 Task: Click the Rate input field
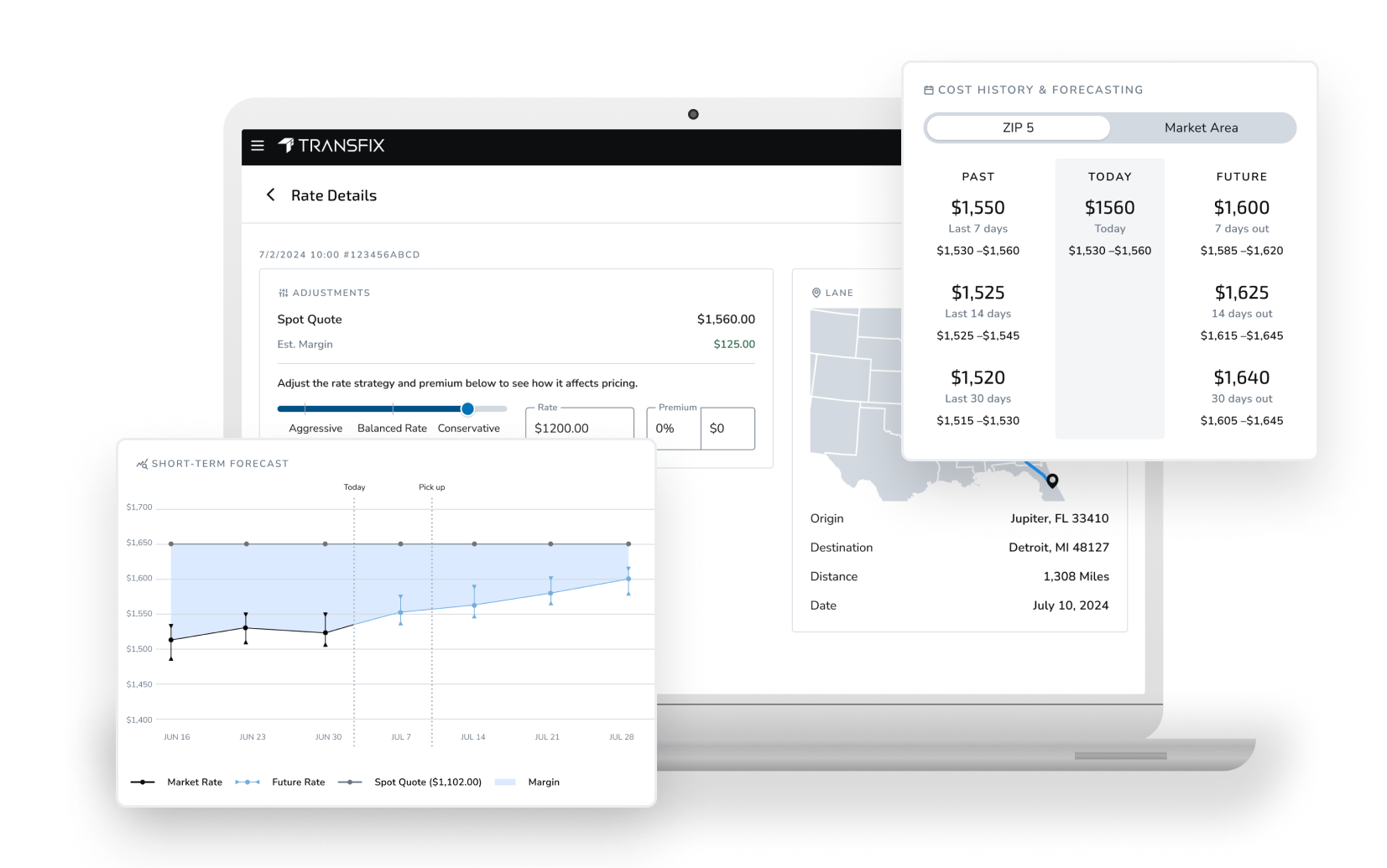pos(580,428)
